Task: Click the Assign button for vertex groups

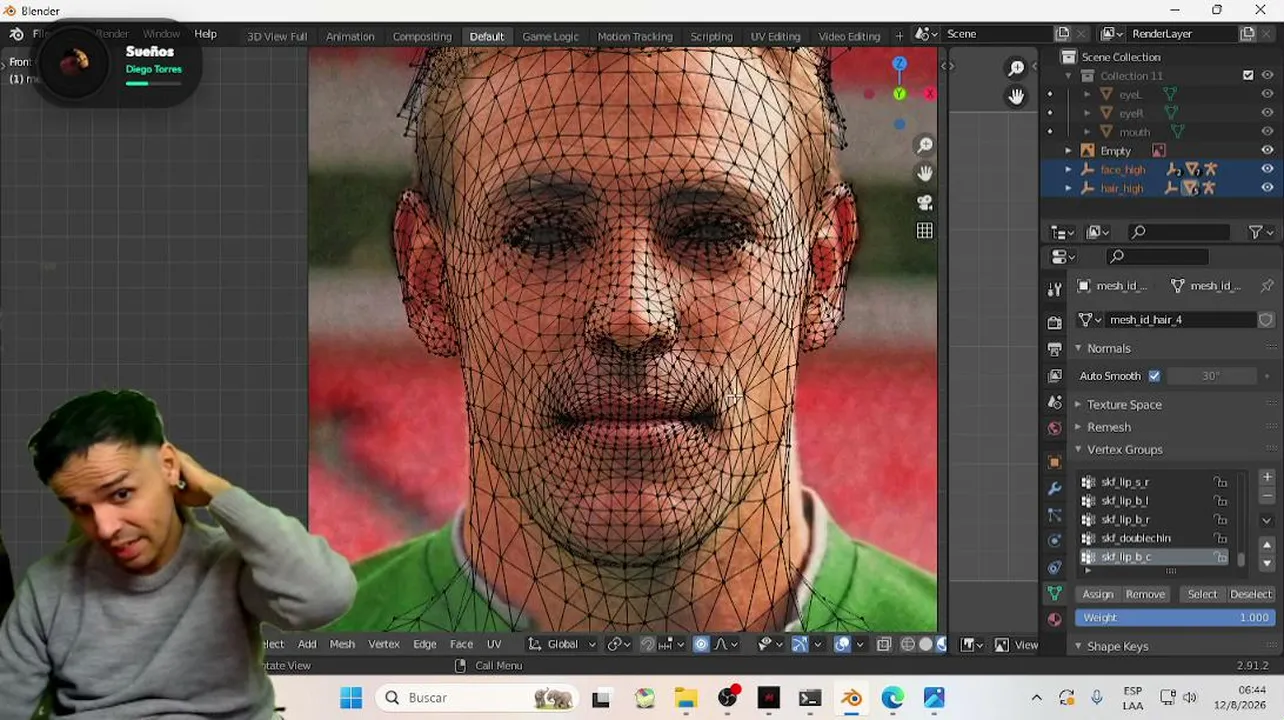Action: (1097, 594)
